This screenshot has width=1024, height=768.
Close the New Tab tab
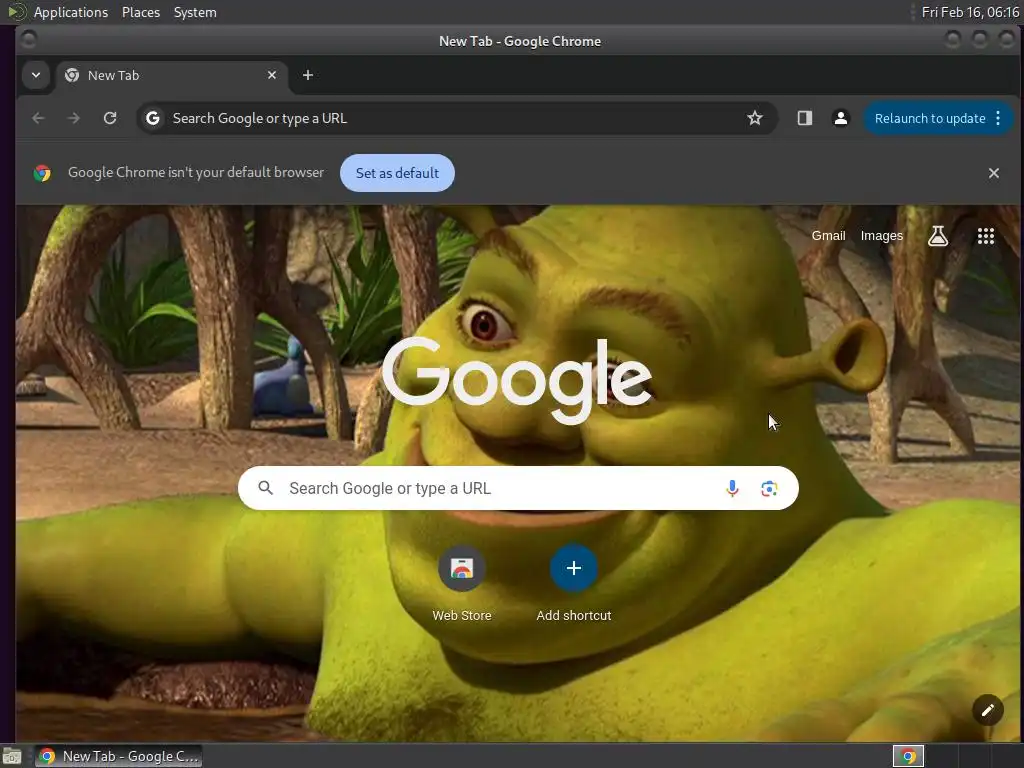[272, 75]
